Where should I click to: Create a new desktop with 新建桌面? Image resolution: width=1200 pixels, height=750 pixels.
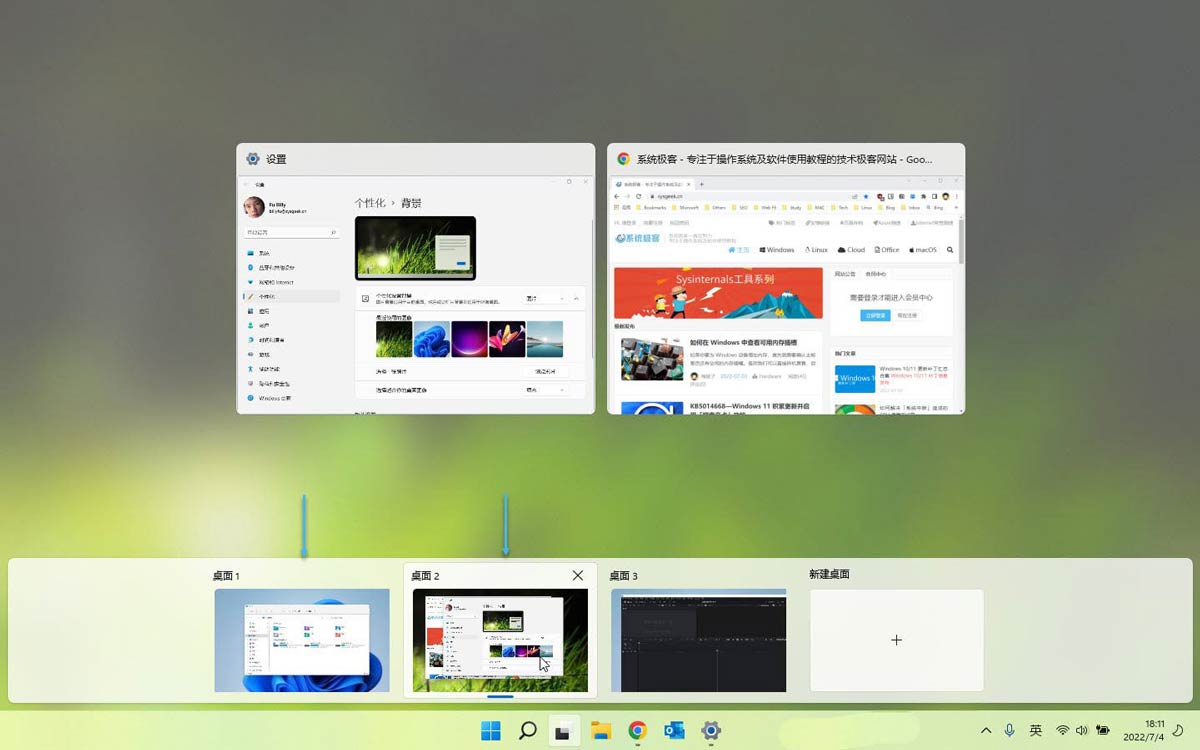tap(896, 640)
